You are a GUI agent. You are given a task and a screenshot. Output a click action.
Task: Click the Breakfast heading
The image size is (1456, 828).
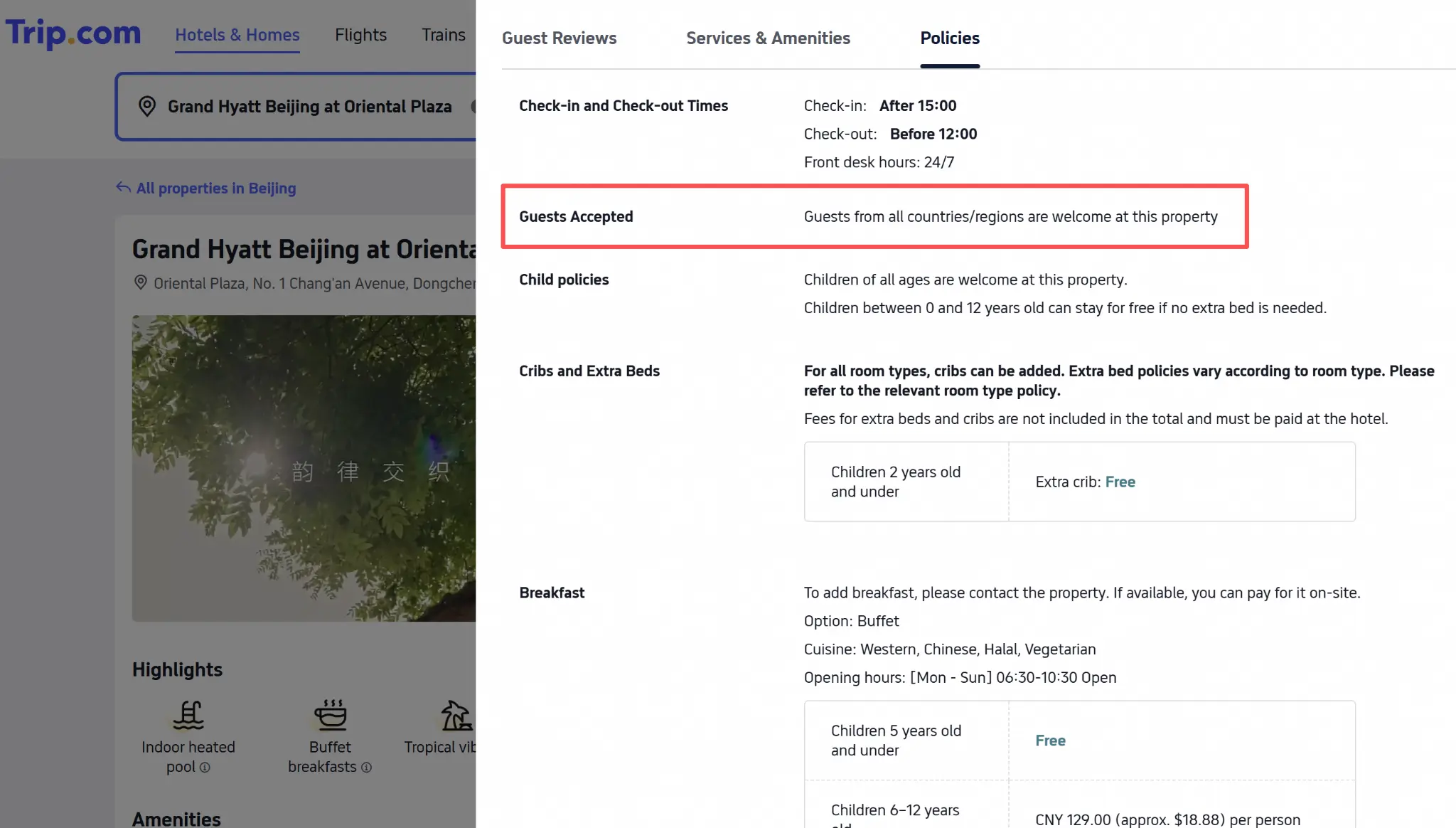(x=552, y=593)
